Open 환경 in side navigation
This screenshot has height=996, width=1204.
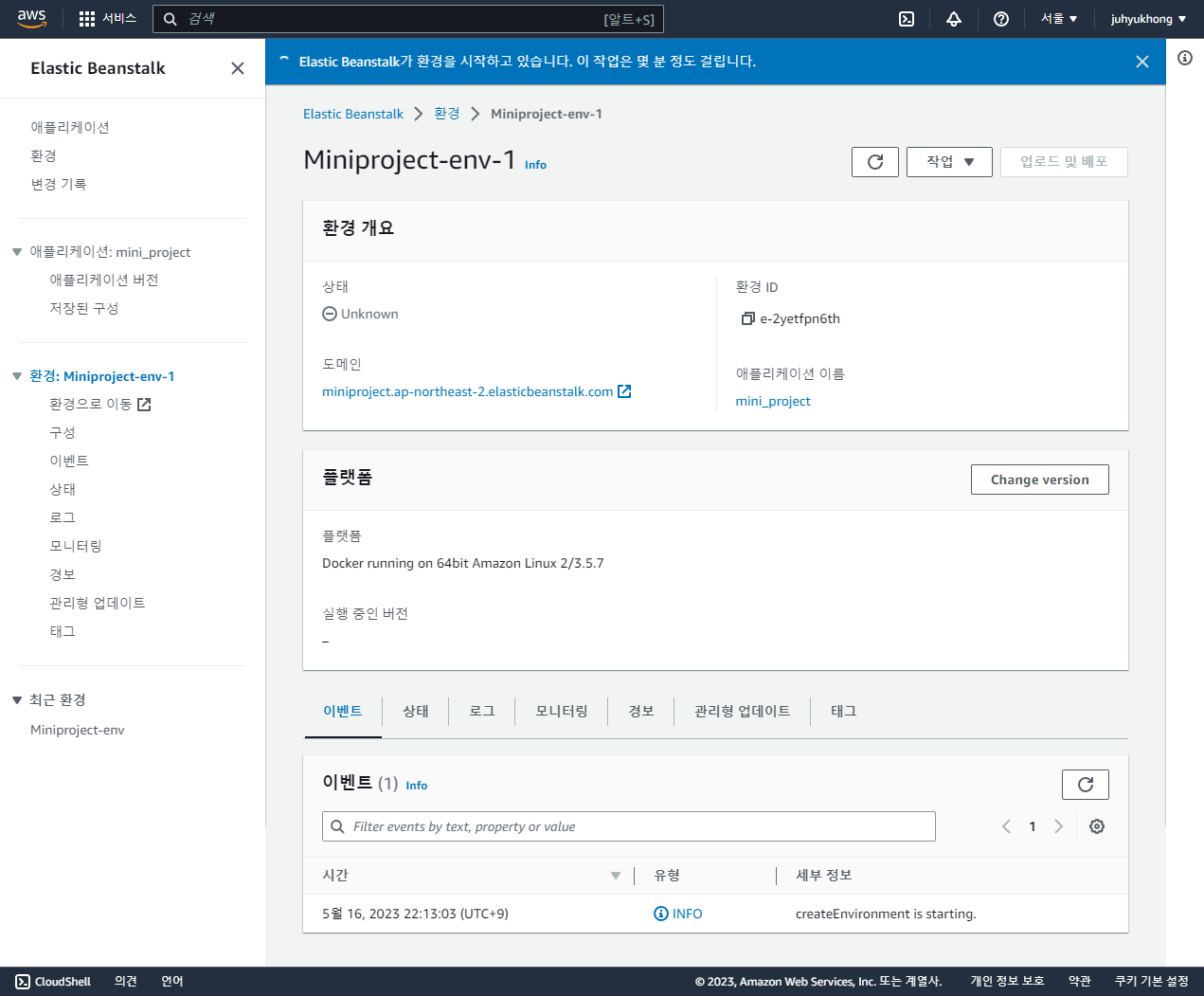tap(44, 155)
